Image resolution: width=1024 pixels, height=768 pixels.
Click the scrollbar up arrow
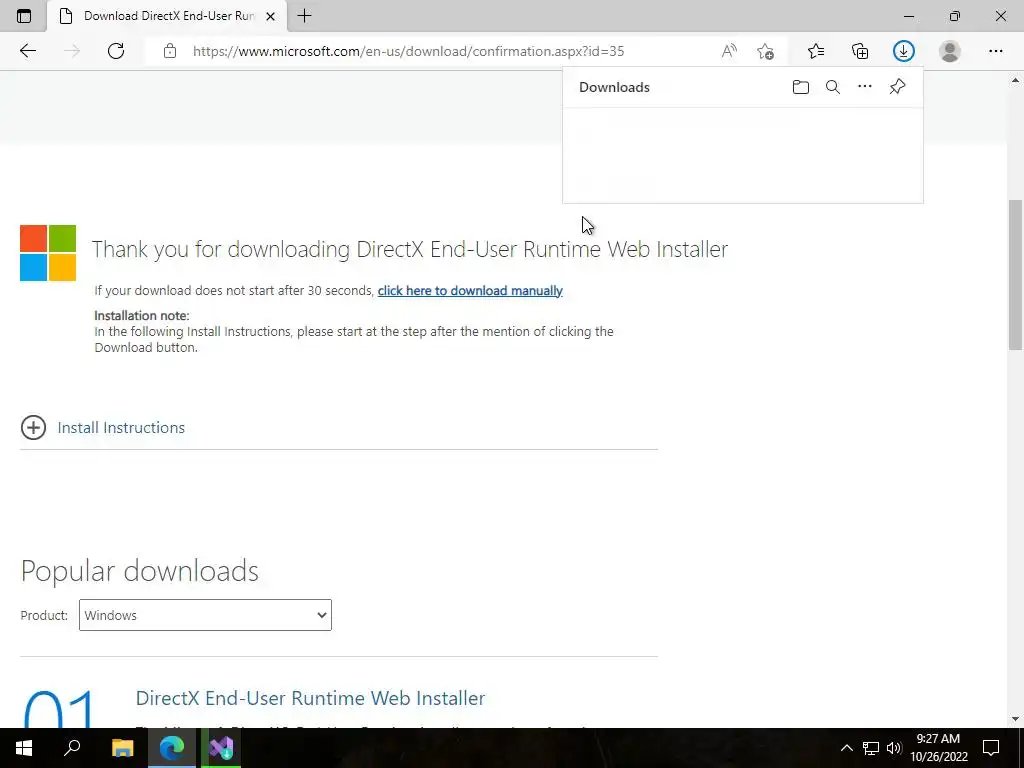pos(1015,81)
